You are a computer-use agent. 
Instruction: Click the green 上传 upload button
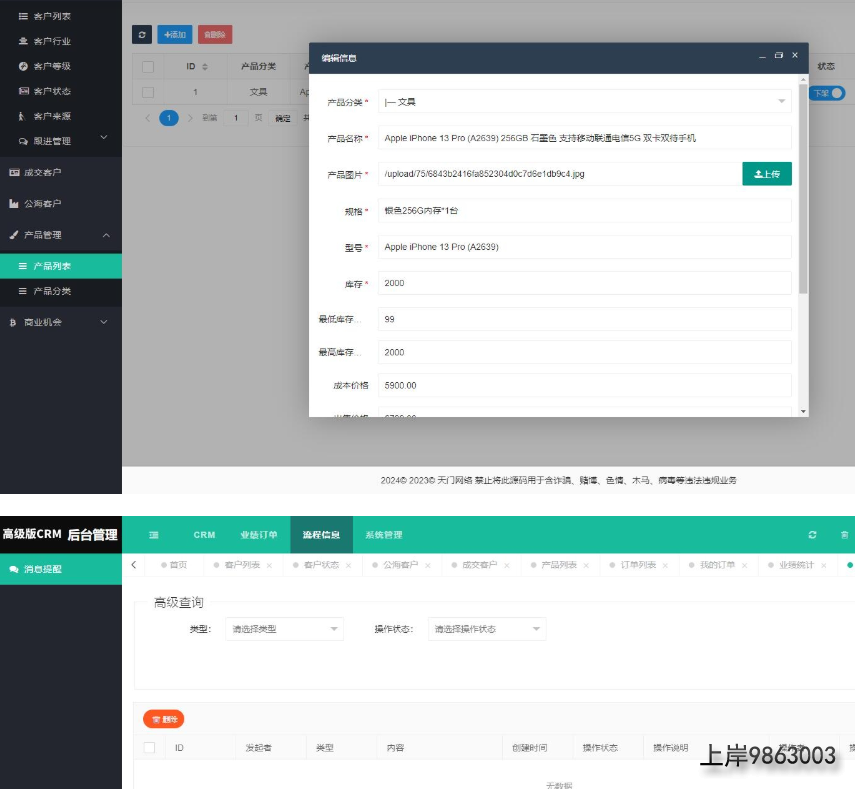tap(766, 174)
